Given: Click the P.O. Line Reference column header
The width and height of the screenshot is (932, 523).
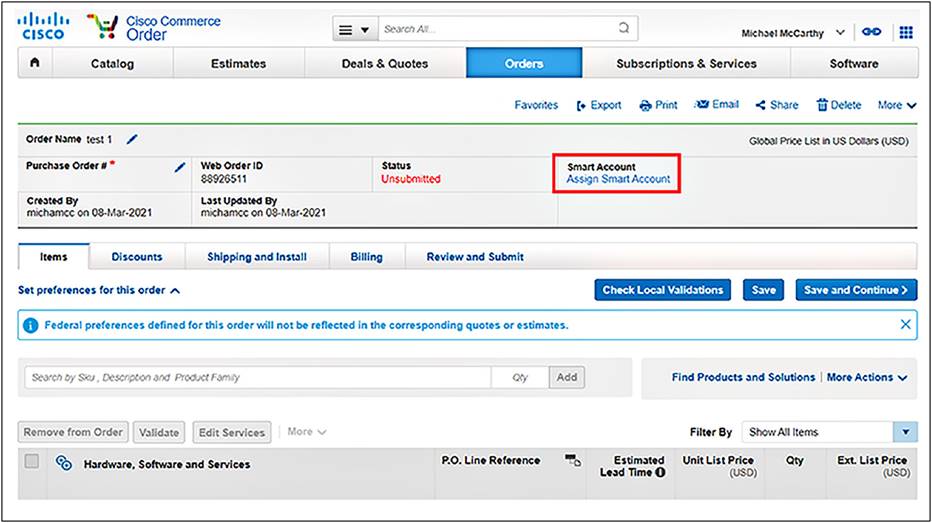Looking at the screenshot, I should 490,460.
